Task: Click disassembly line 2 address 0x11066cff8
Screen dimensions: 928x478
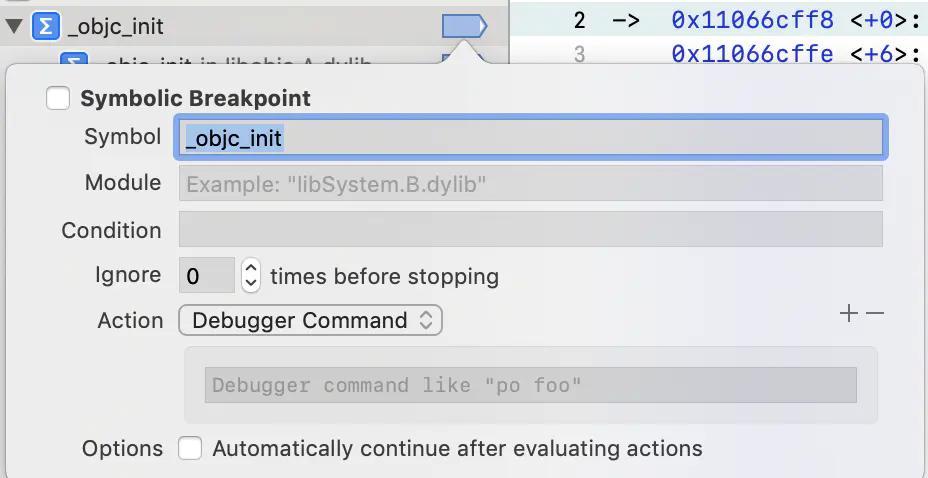Action: tap(752, 21)
